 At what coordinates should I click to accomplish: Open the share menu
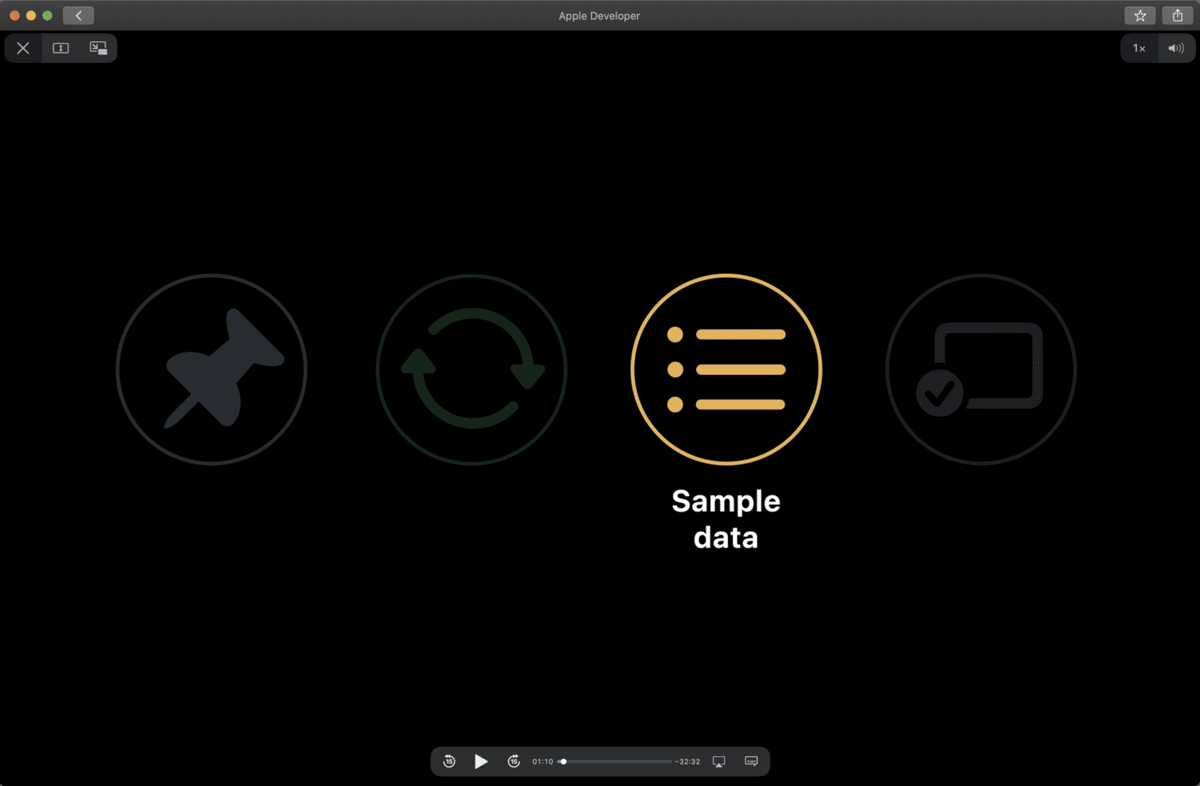click(1178, 15)
